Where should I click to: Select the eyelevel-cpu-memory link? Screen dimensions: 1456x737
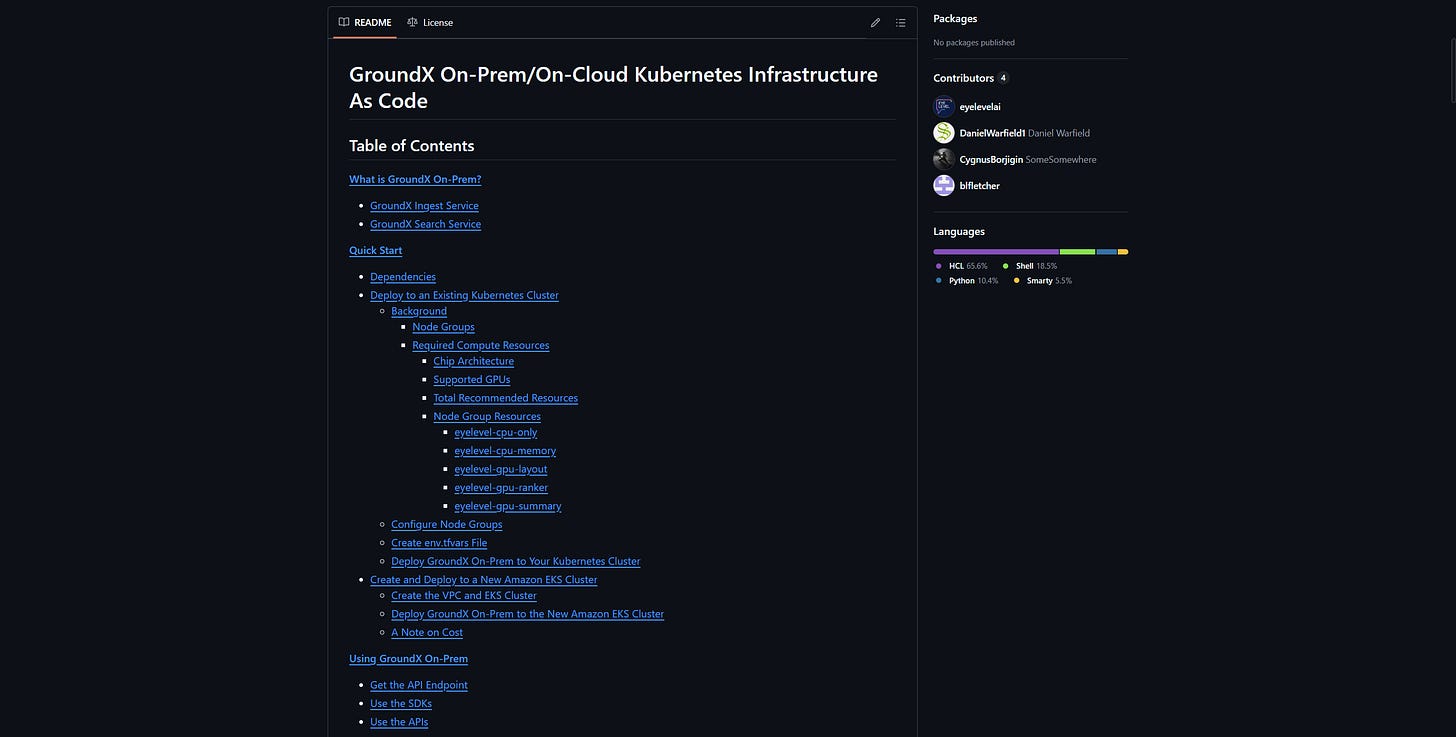coord(505,451)
